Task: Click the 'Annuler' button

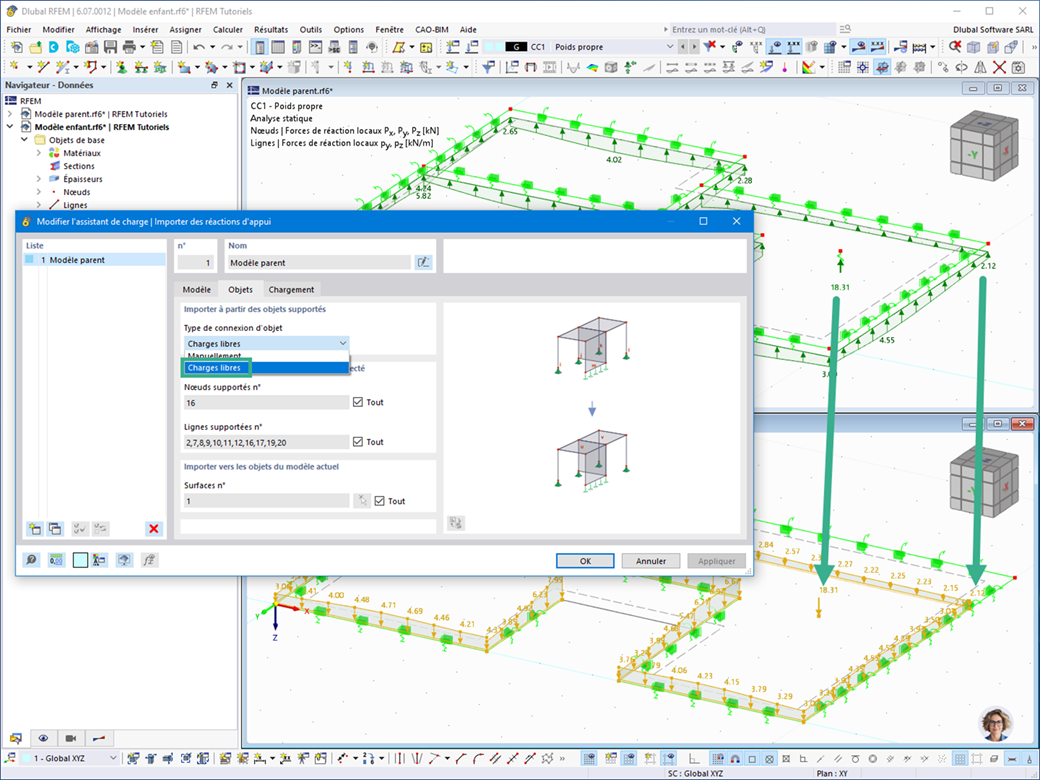Action: [651, 561]
